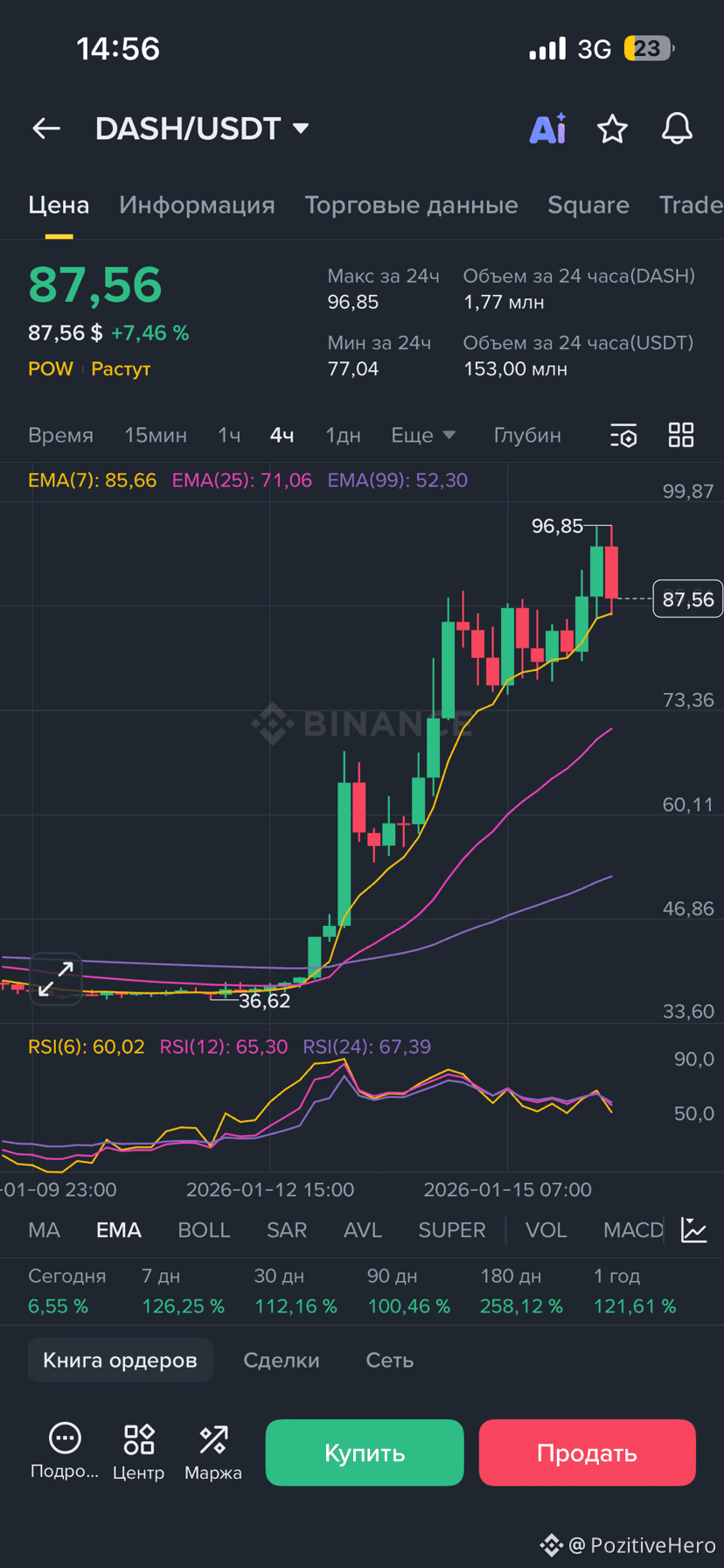Select the 1ч timeframe
This screenshot has height=1568, width=724.
click(229, 435)
